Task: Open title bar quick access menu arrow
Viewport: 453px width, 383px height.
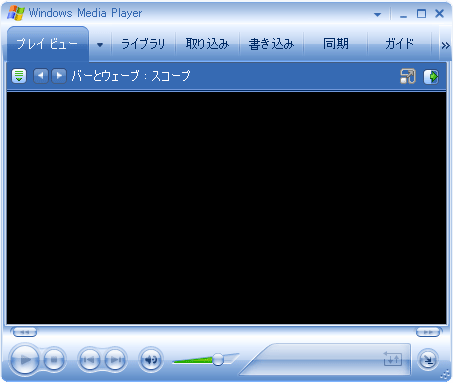Action: pos(377,15)
